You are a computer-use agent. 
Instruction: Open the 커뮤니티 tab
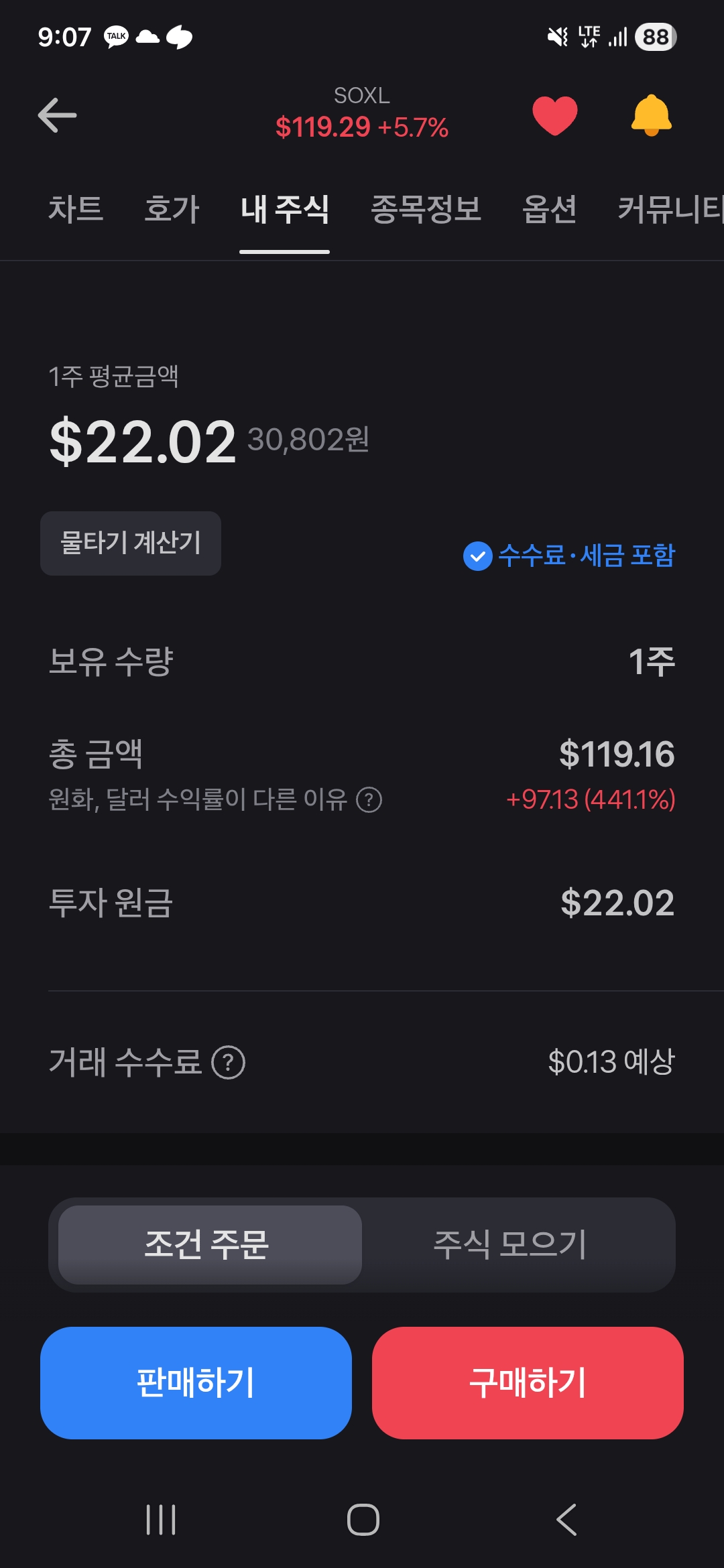pyautogui.click(x=670, y=209)
